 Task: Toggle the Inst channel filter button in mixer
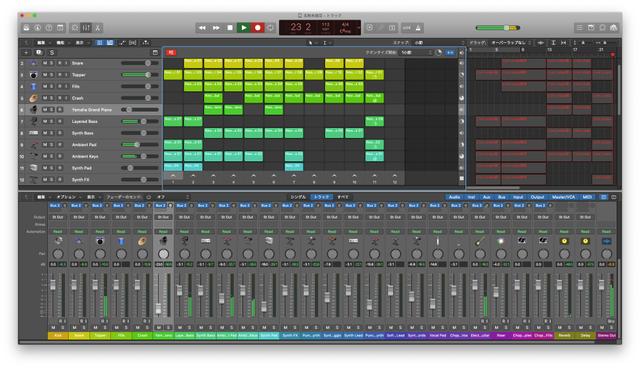(x=471, y=197)
